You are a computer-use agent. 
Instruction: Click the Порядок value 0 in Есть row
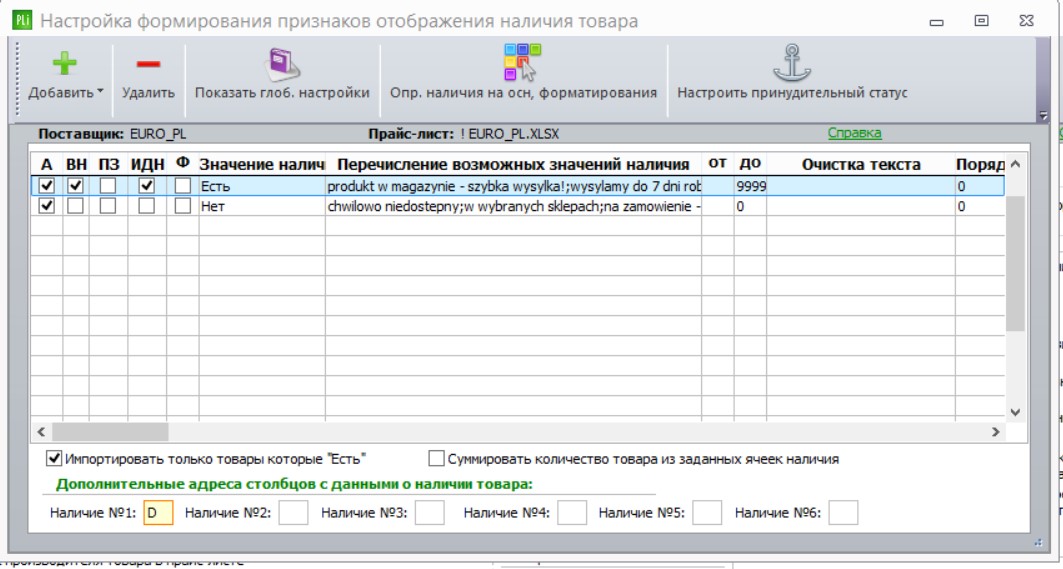click(x=979, y=186)
